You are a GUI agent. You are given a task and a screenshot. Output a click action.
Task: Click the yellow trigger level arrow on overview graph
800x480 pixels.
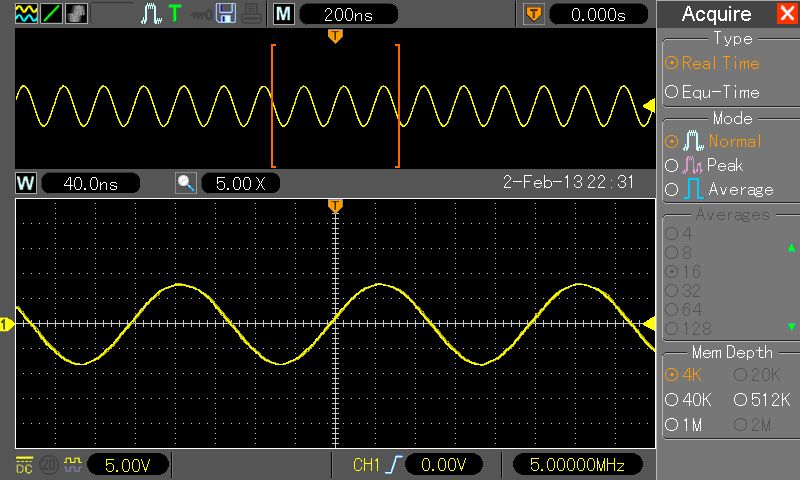[649, 106]
